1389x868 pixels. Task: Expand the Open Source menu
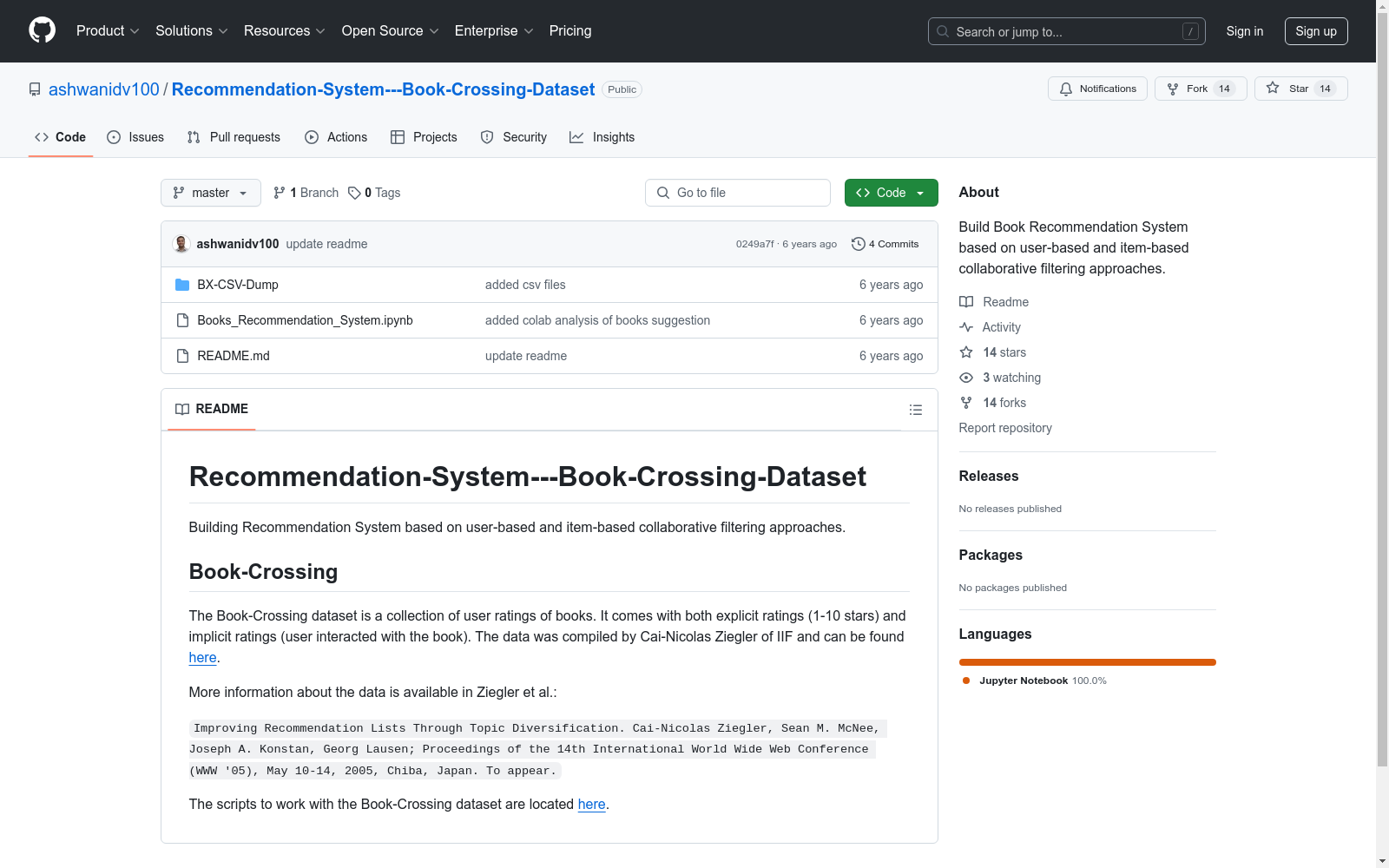pyautogui.click(x=391, y=30)
